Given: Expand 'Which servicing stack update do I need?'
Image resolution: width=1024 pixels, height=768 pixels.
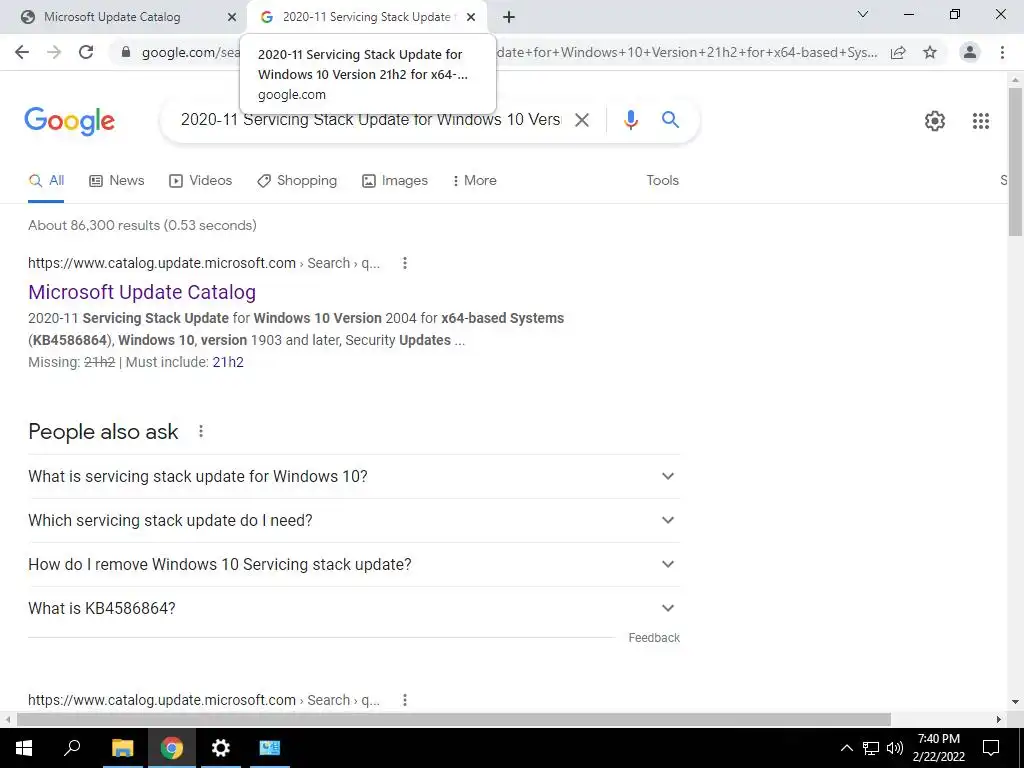Looking at the screenshot, I should point(354,520).
